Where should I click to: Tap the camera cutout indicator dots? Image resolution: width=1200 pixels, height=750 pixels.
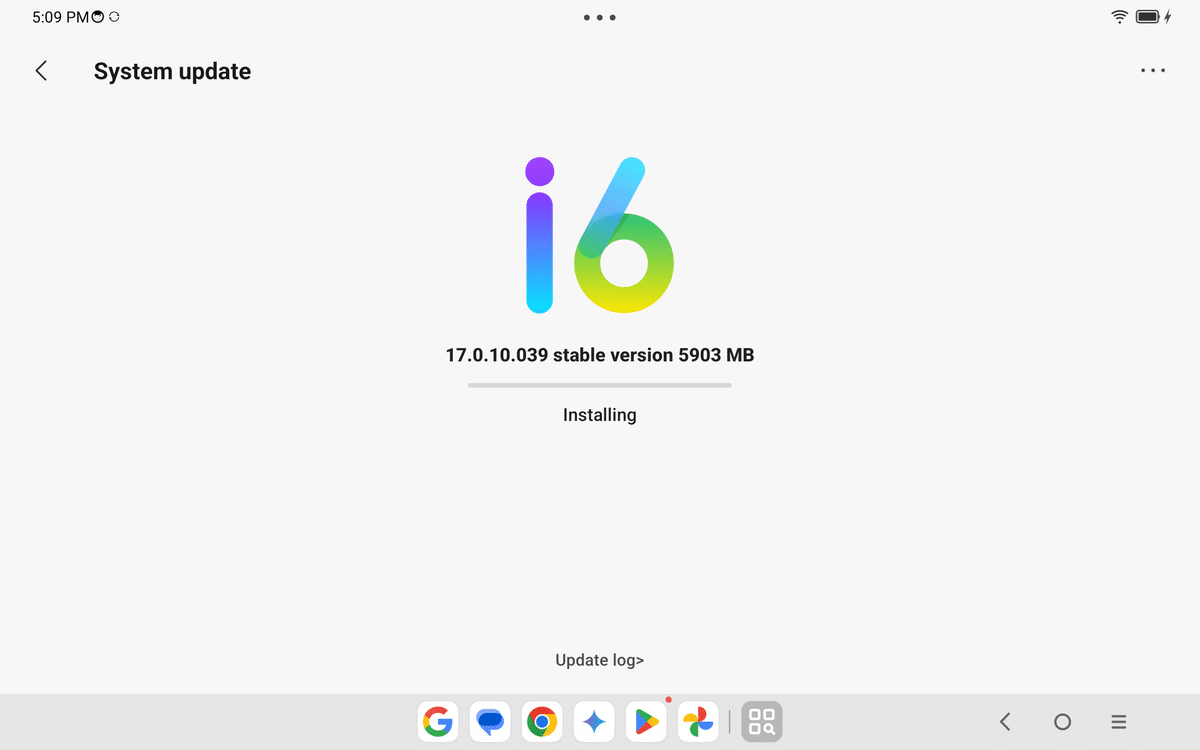[599, 17]
